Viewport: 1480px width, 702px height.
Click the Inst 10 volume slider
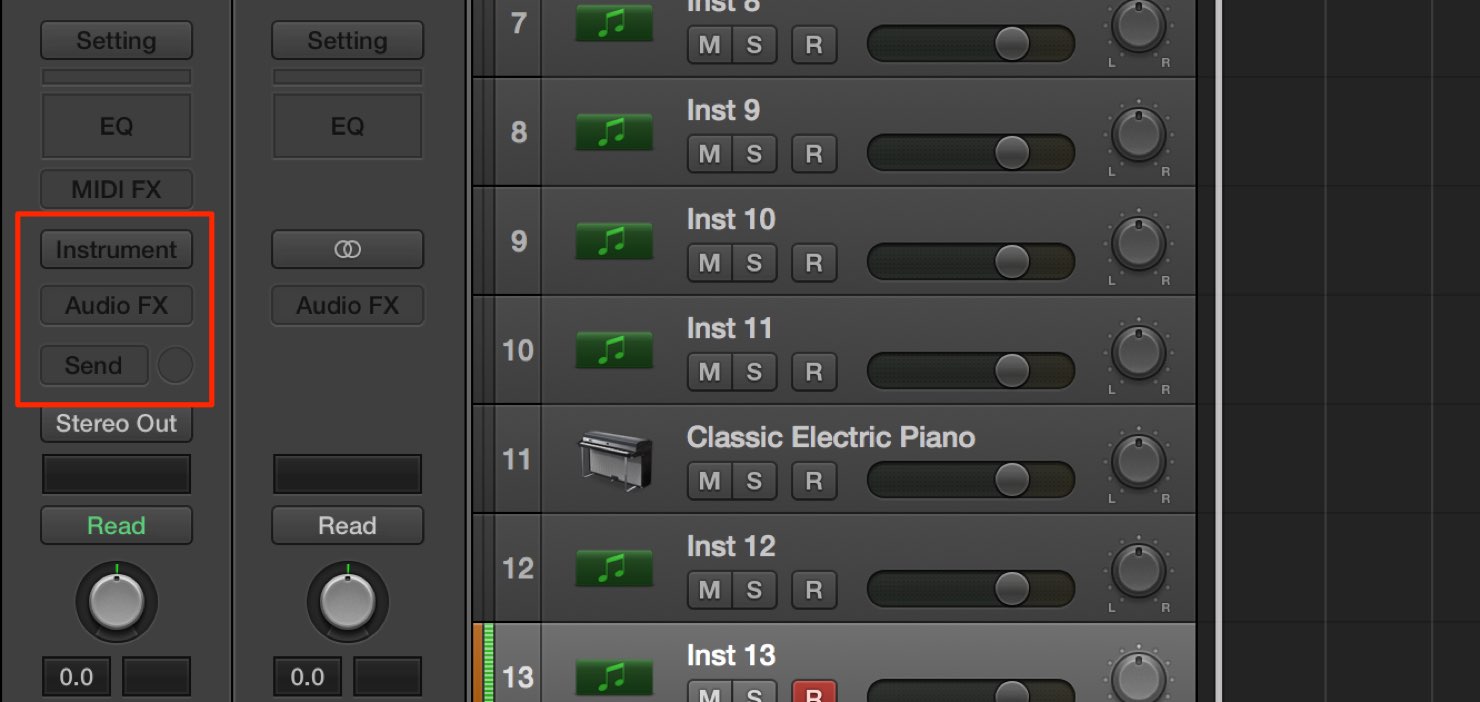point(971,262)
